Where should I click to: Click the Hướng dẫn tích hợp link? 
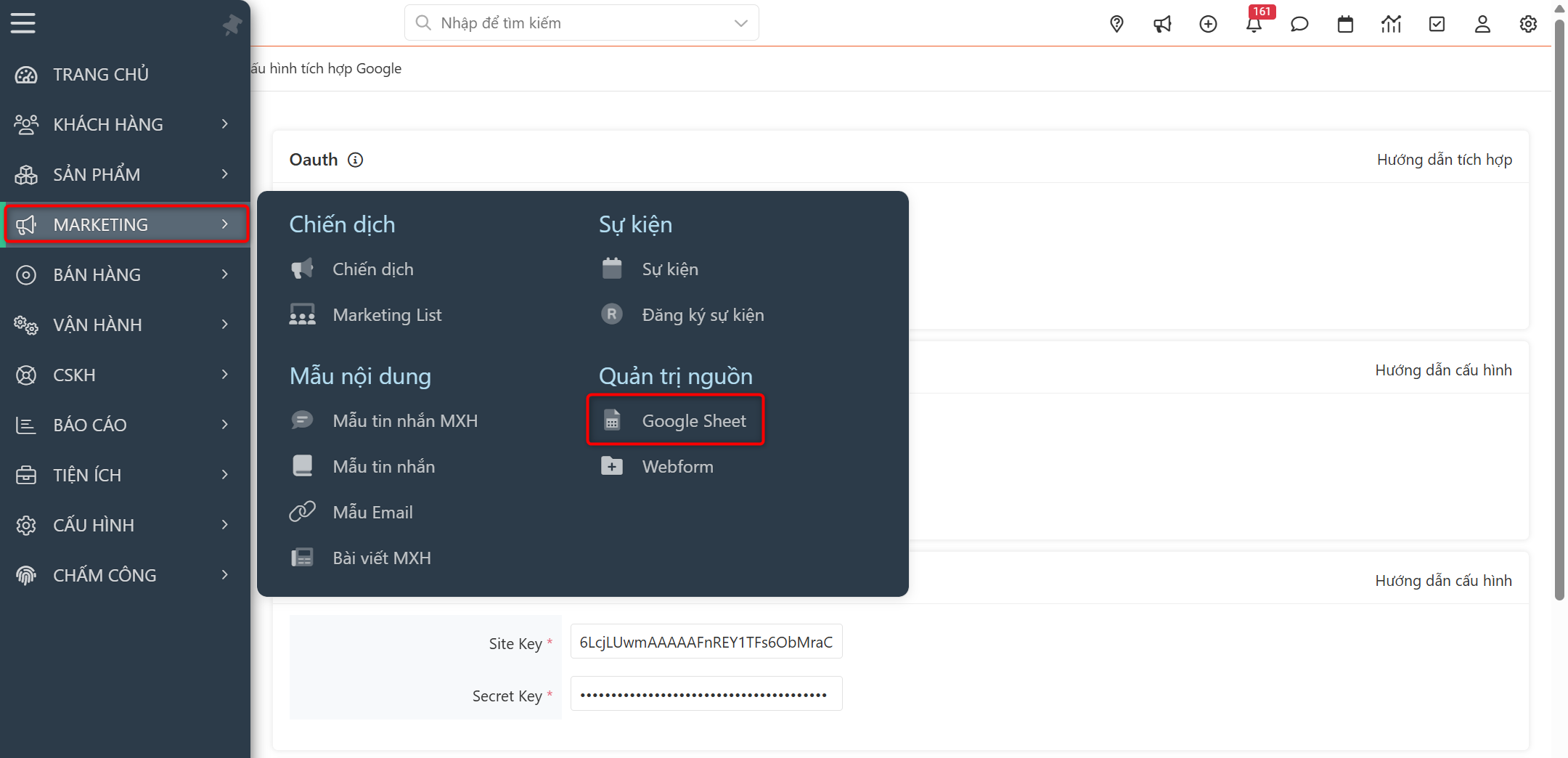(1444, 159)
